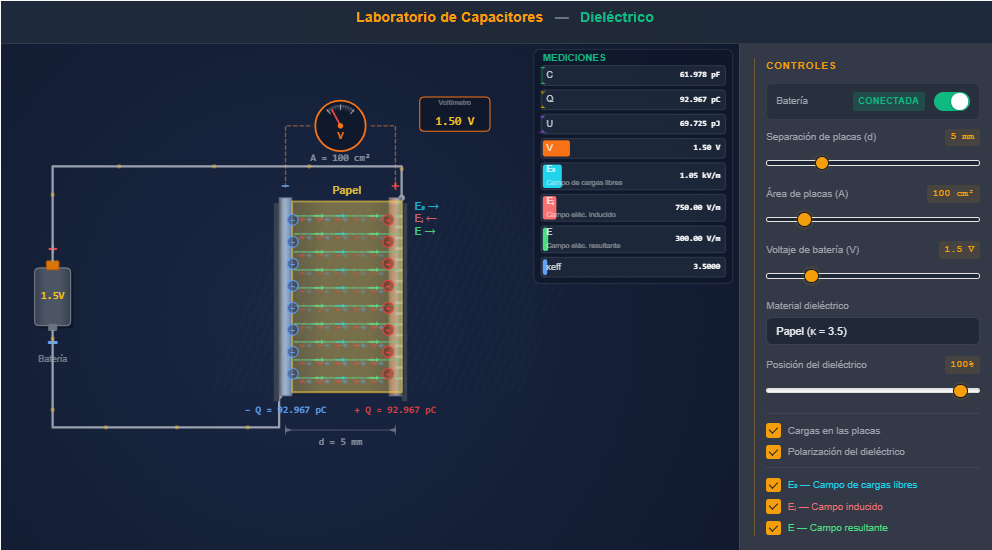The height and width of the screenshot is (550, 992).
Task: Click the round voltmeter gauge icon
Action: pos(340,125)
